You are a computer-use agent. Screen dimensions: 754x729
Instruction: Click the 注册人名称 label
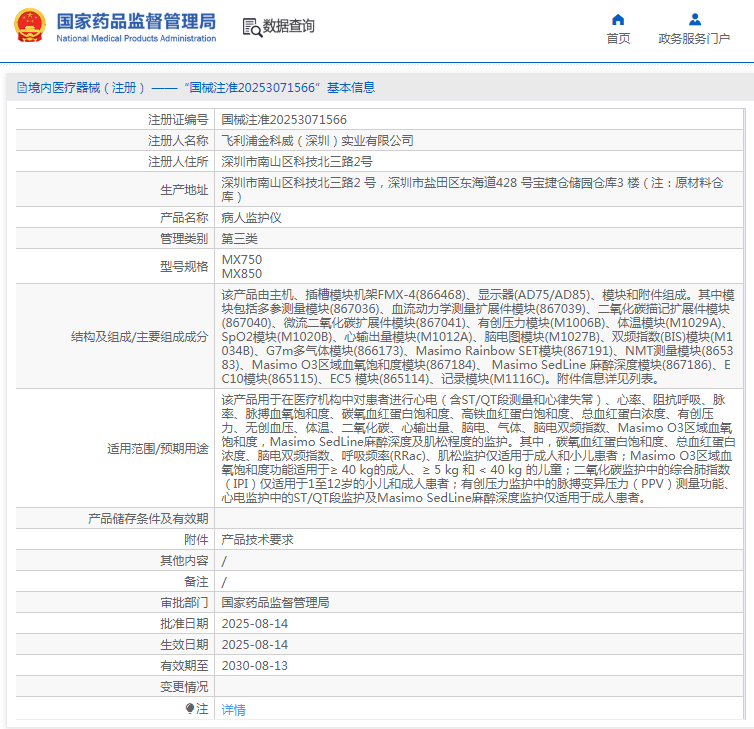coord(178,141)
